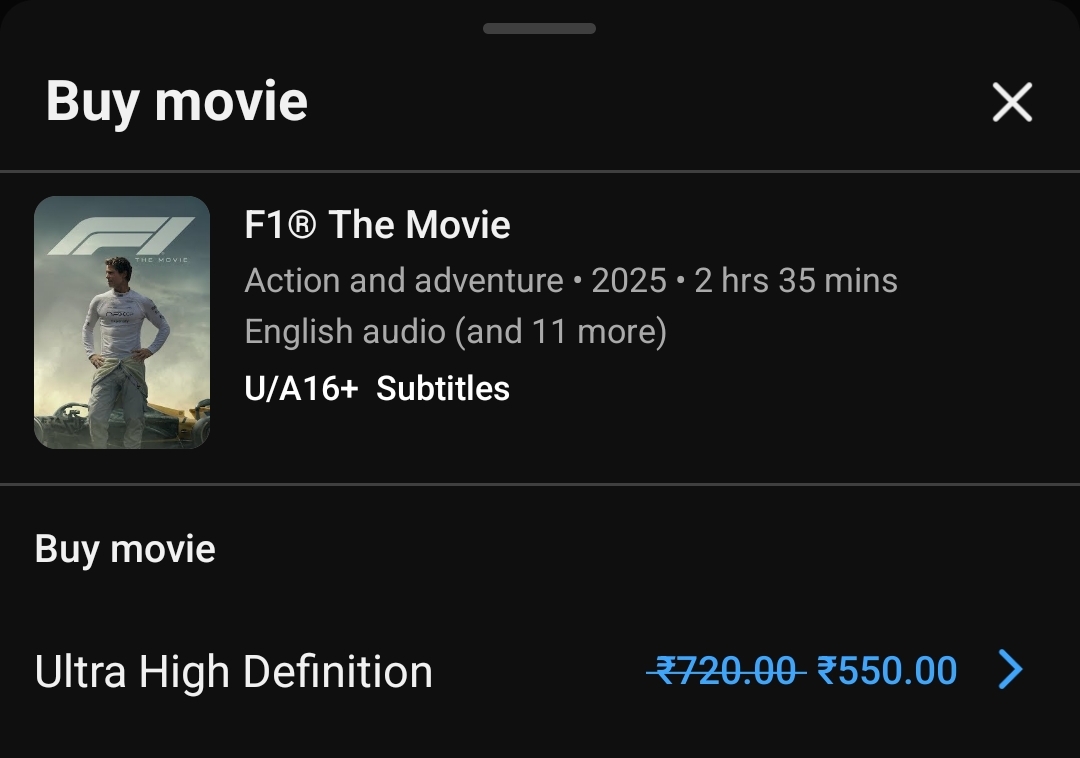
Task: Tap the drag handle at top of sheet
Action: [x=539, y=28]
